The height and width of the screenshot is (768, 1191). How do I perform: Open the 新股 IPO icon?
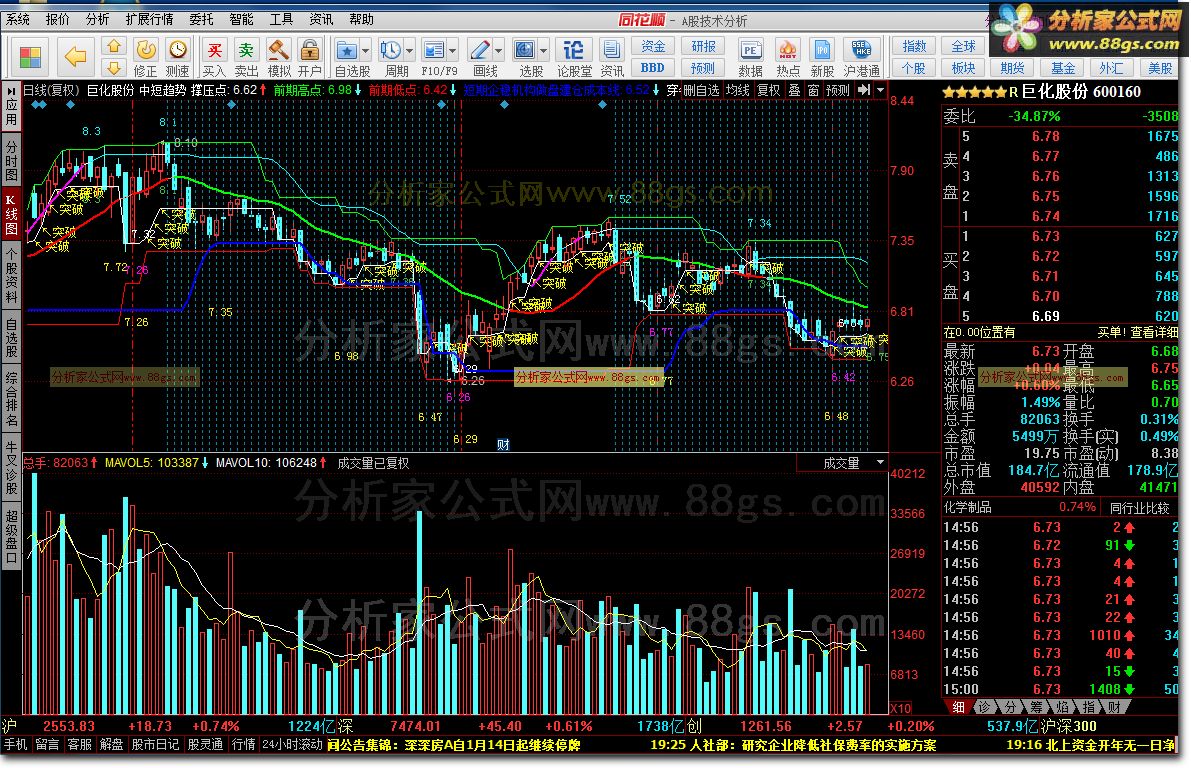(822, 50)
